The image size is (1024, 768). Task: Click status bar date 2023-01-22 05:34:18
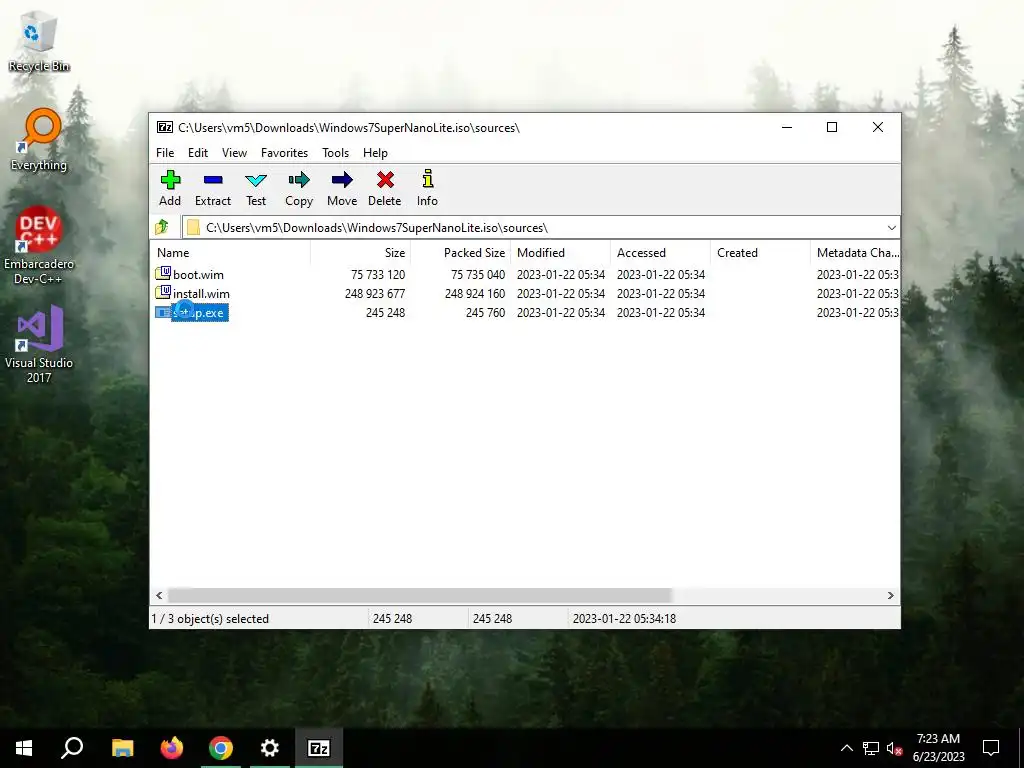[x=624, y=618]
